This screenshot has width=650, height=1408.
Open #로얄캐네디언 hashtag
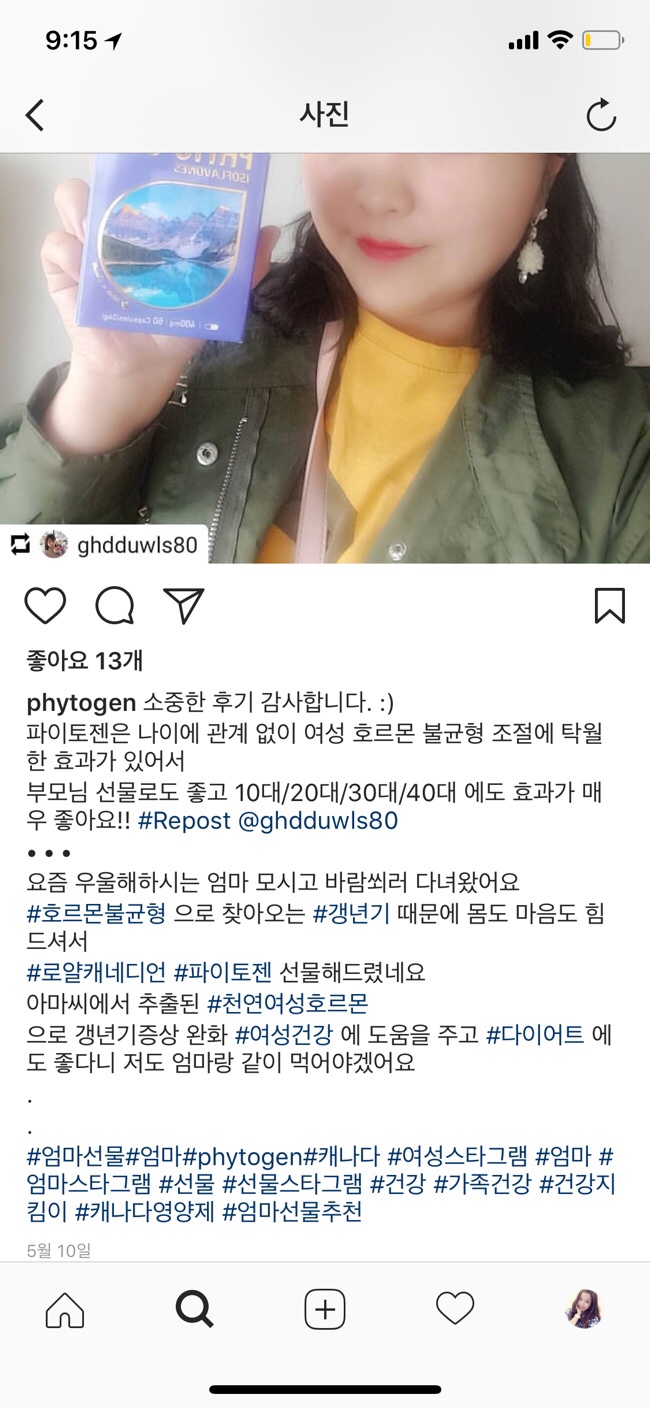pos(97,971)
